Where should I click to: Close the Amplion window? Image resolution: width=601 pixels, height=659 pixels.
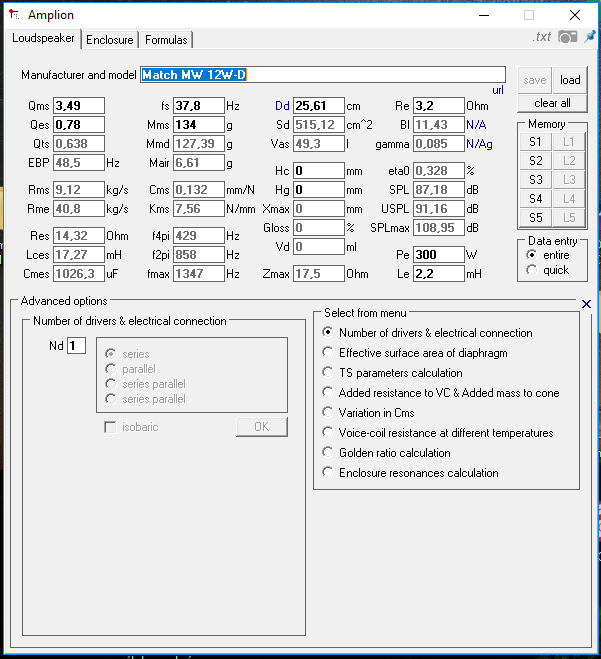coord(575,15)
